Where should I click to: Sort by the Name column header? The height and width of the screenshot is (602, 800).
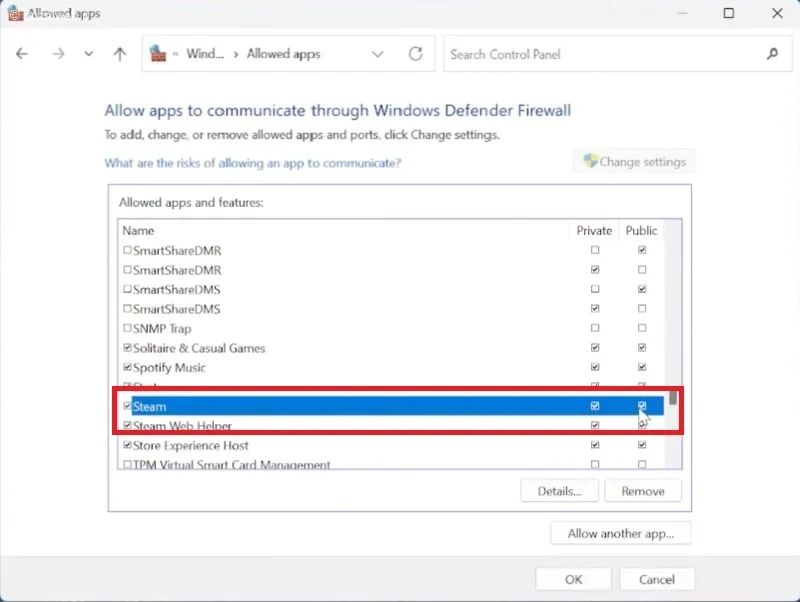(x=138, y=231)
